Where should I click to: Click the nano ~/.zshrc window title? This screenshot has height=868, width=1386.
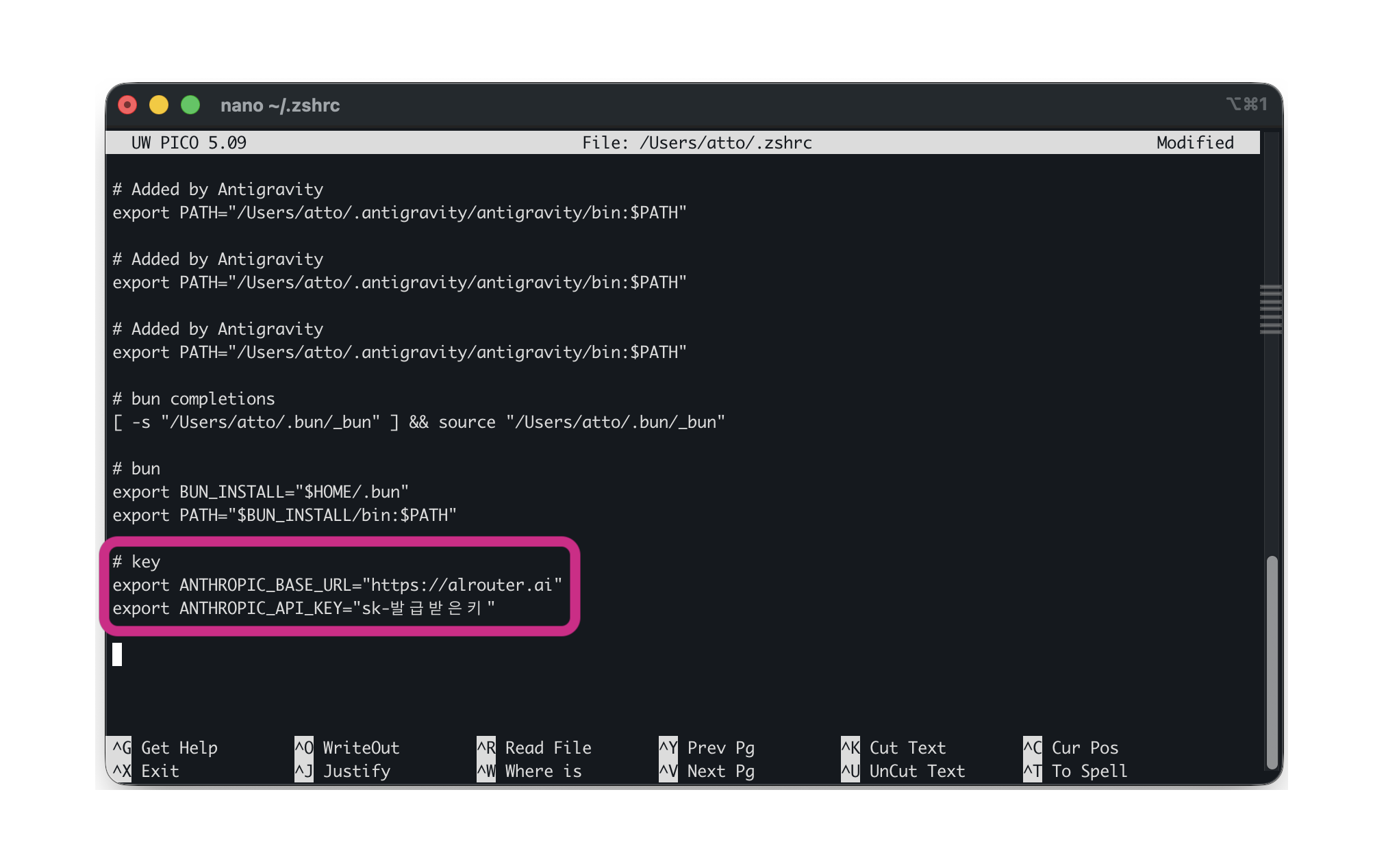280,105
